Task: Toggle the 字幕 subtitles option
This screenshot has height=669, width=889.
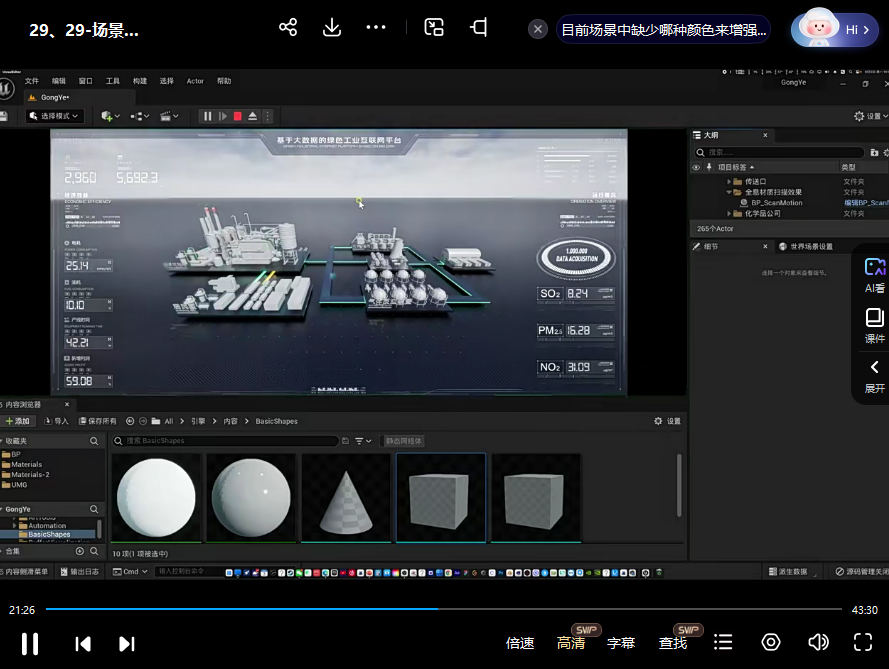Action: point(621,643)
